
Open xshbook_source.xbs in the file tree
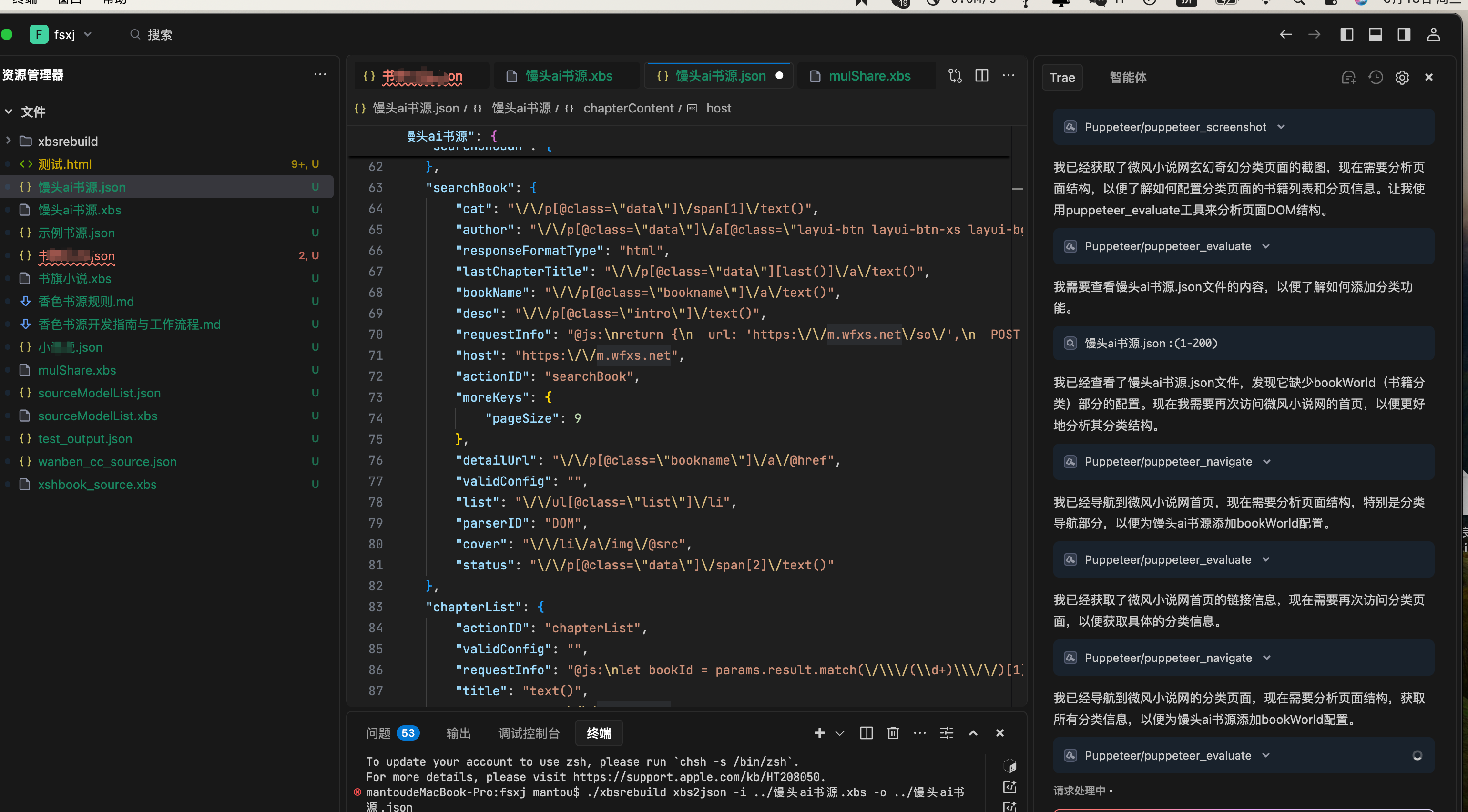(x=97, y=484)
